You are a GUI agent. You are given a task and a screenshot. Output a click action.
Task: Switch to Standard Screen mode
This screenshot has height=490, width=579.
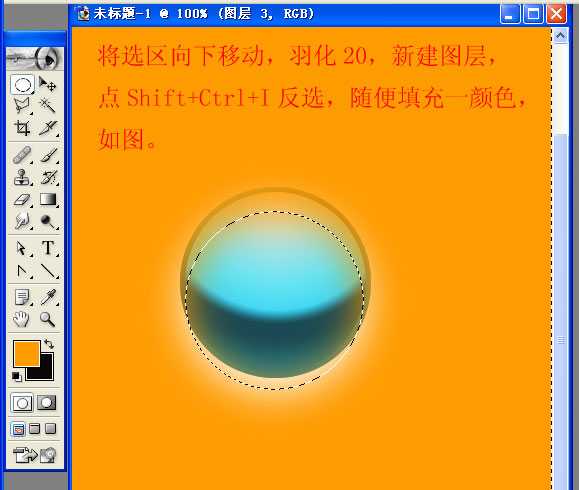[18, 429]
